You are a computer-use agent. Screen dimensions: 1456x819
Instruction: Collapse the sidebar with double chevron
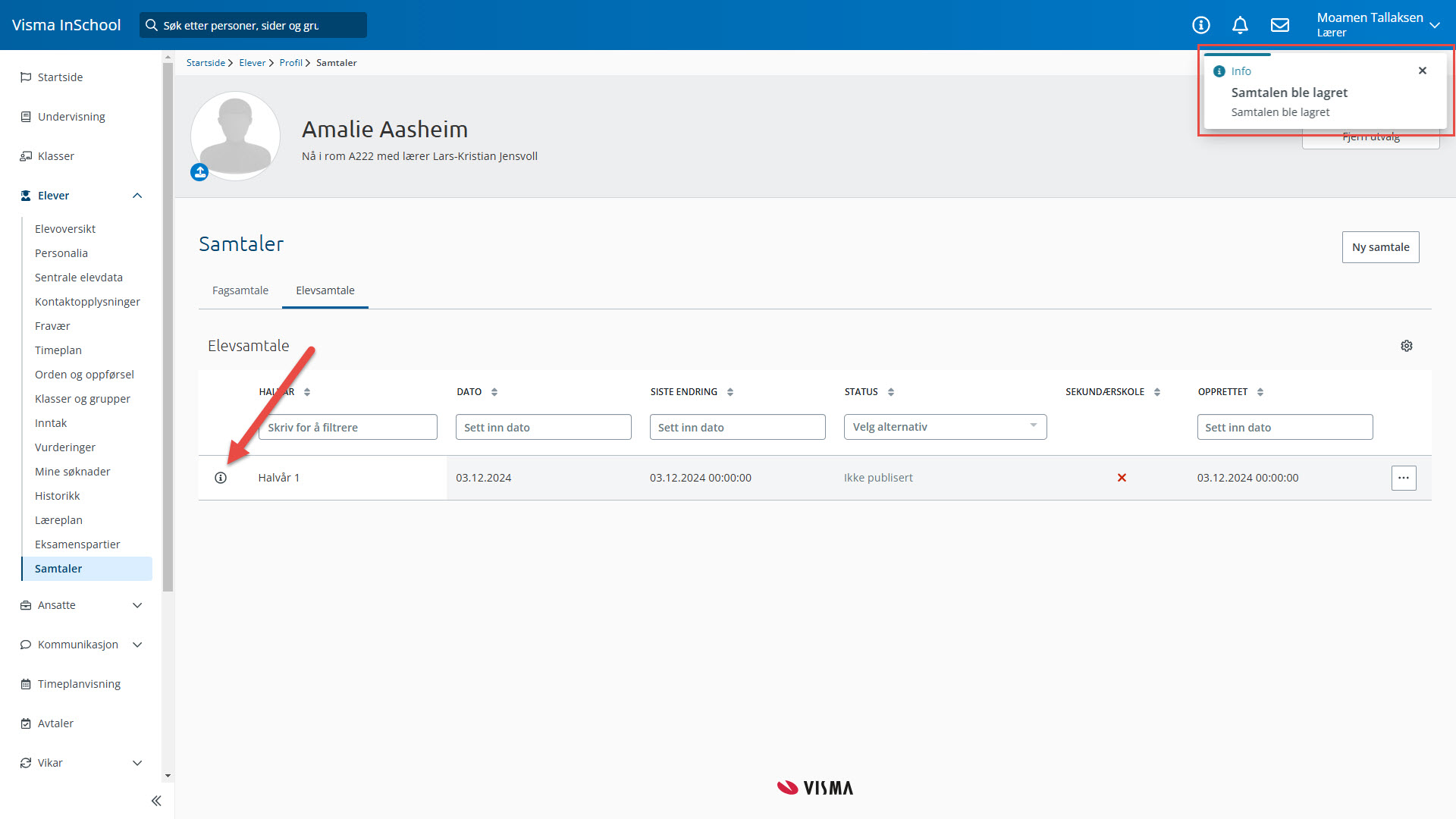[x=156, y=801]
